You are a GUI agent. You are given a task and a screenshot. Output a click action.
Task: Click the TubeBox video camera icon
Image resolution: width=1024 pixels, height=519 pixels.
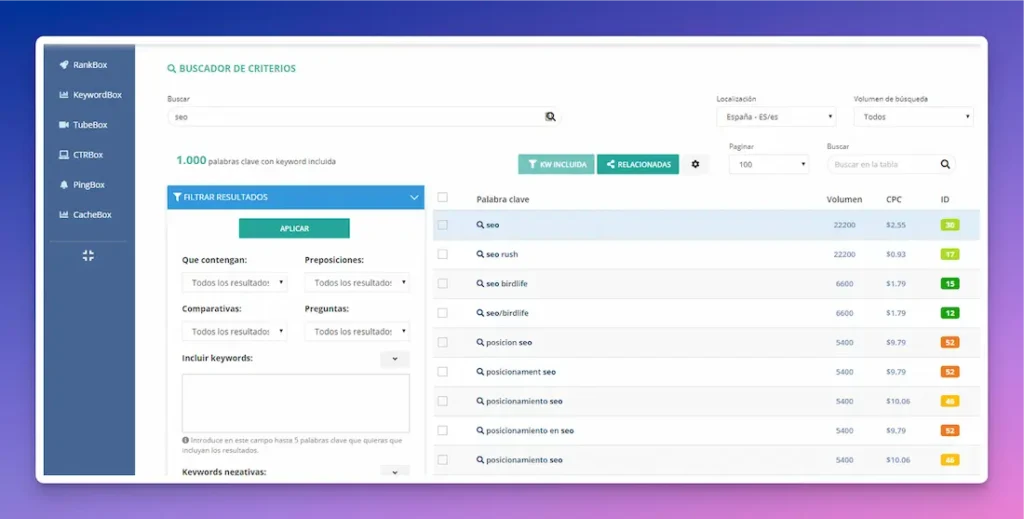63,125
